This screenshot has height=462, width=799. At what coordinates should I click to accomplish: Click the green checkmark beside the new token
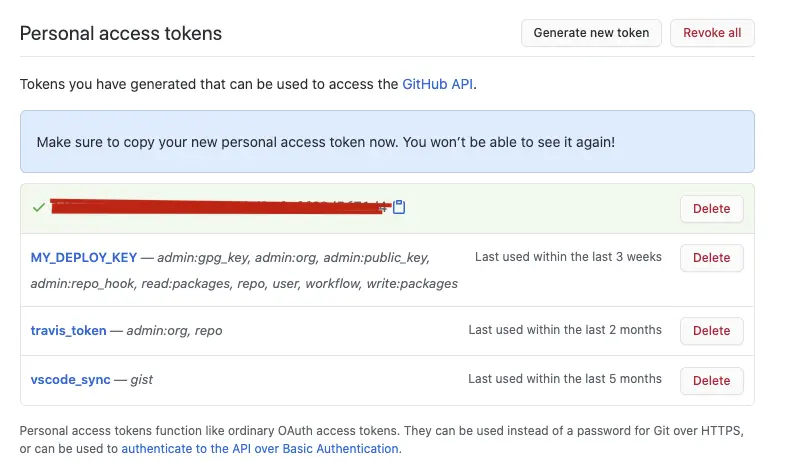[38, 208]
